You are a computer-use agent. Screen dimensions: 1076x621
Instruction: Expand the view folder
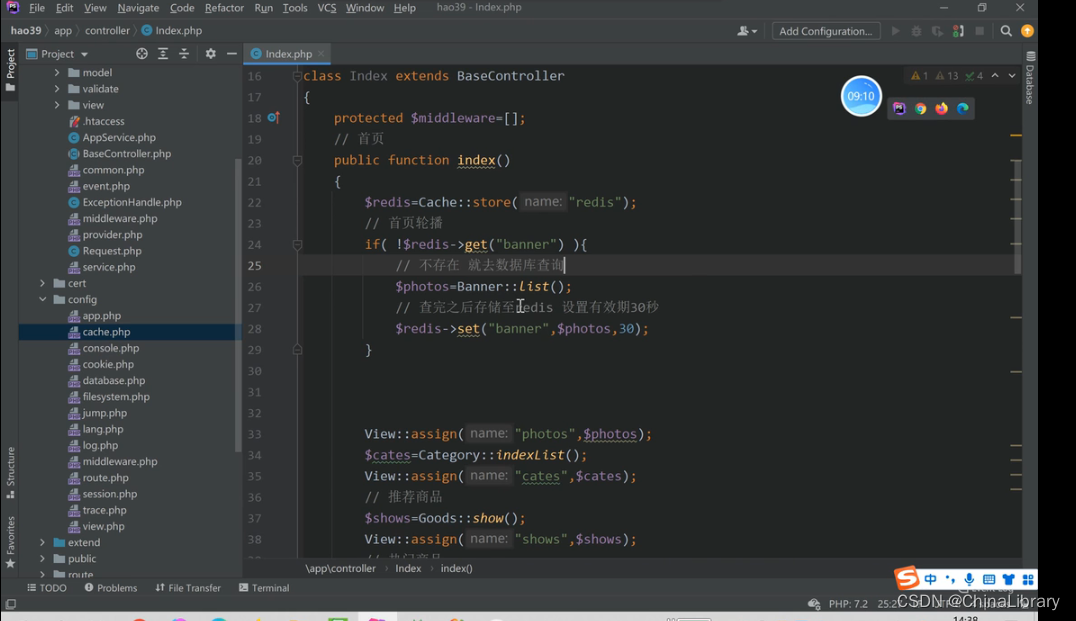click(x=57, y=105)
